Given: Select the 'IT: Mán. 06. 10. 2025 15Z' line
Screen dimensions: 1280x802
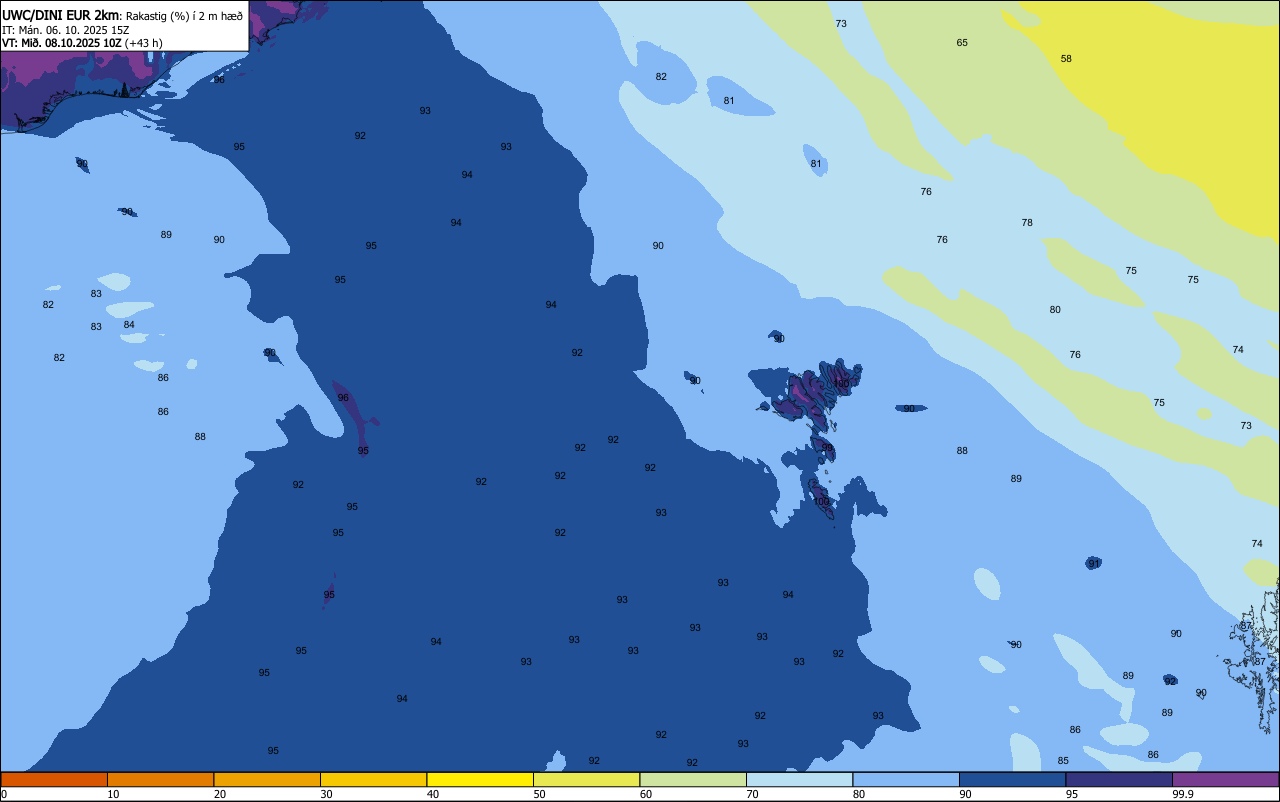Looking at the screenshot, I should (66, 30).
